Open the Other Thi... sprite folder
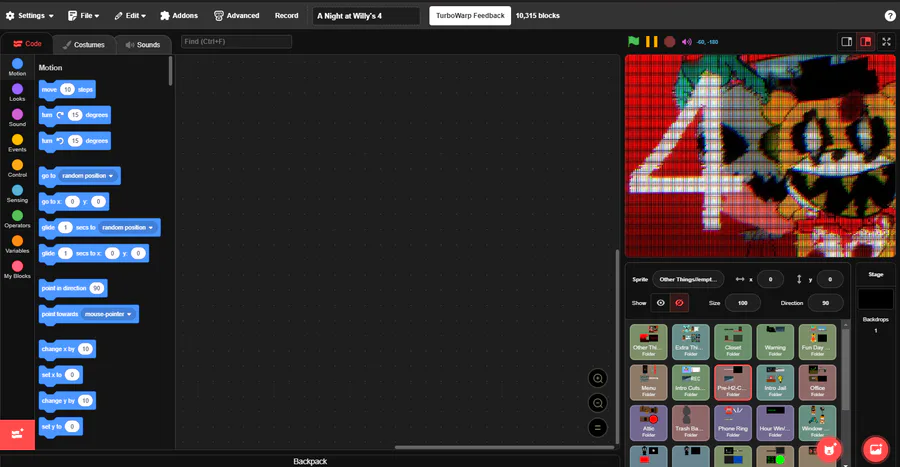 [x=649, y=342]
